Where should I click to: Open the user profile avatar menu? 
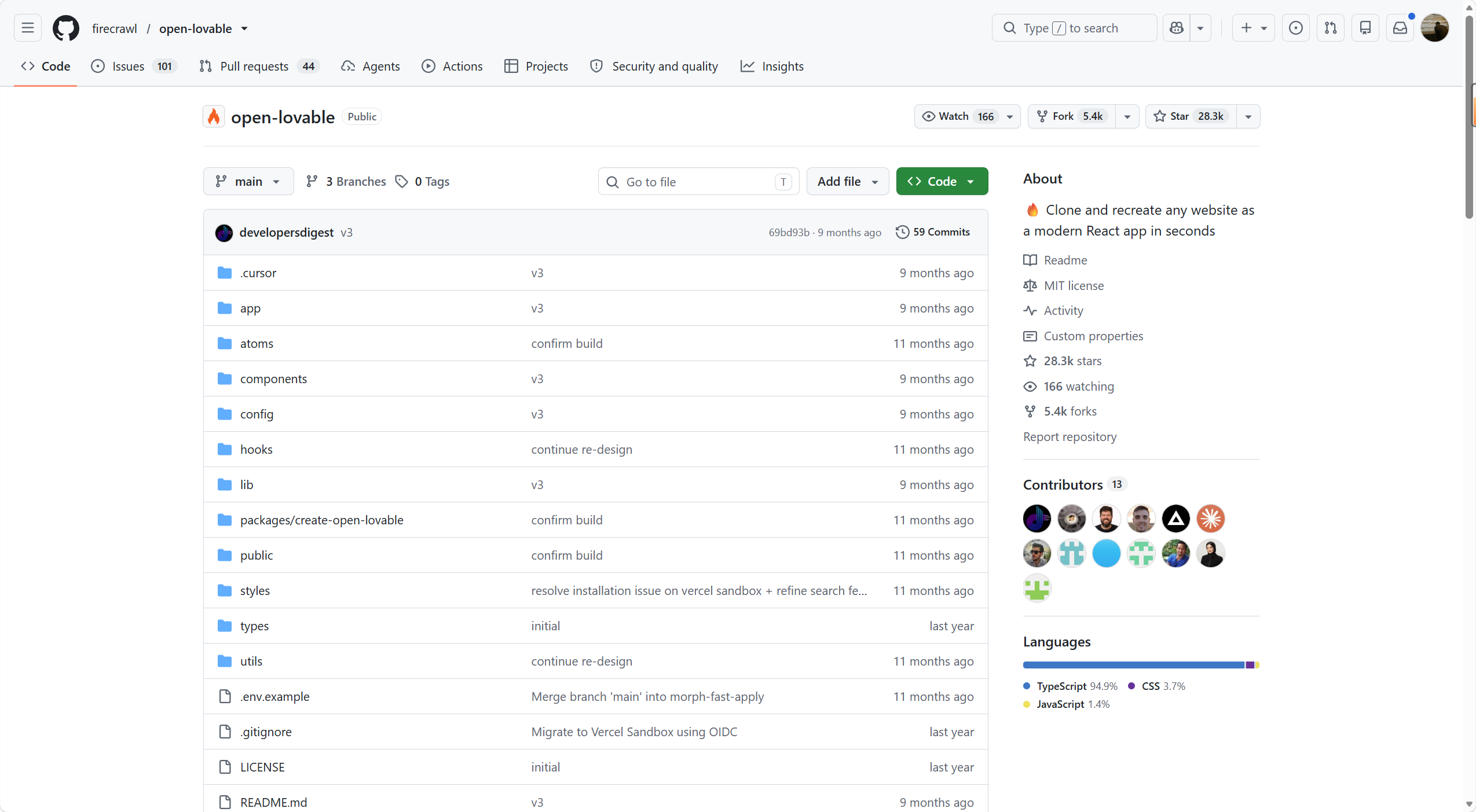1435,28
